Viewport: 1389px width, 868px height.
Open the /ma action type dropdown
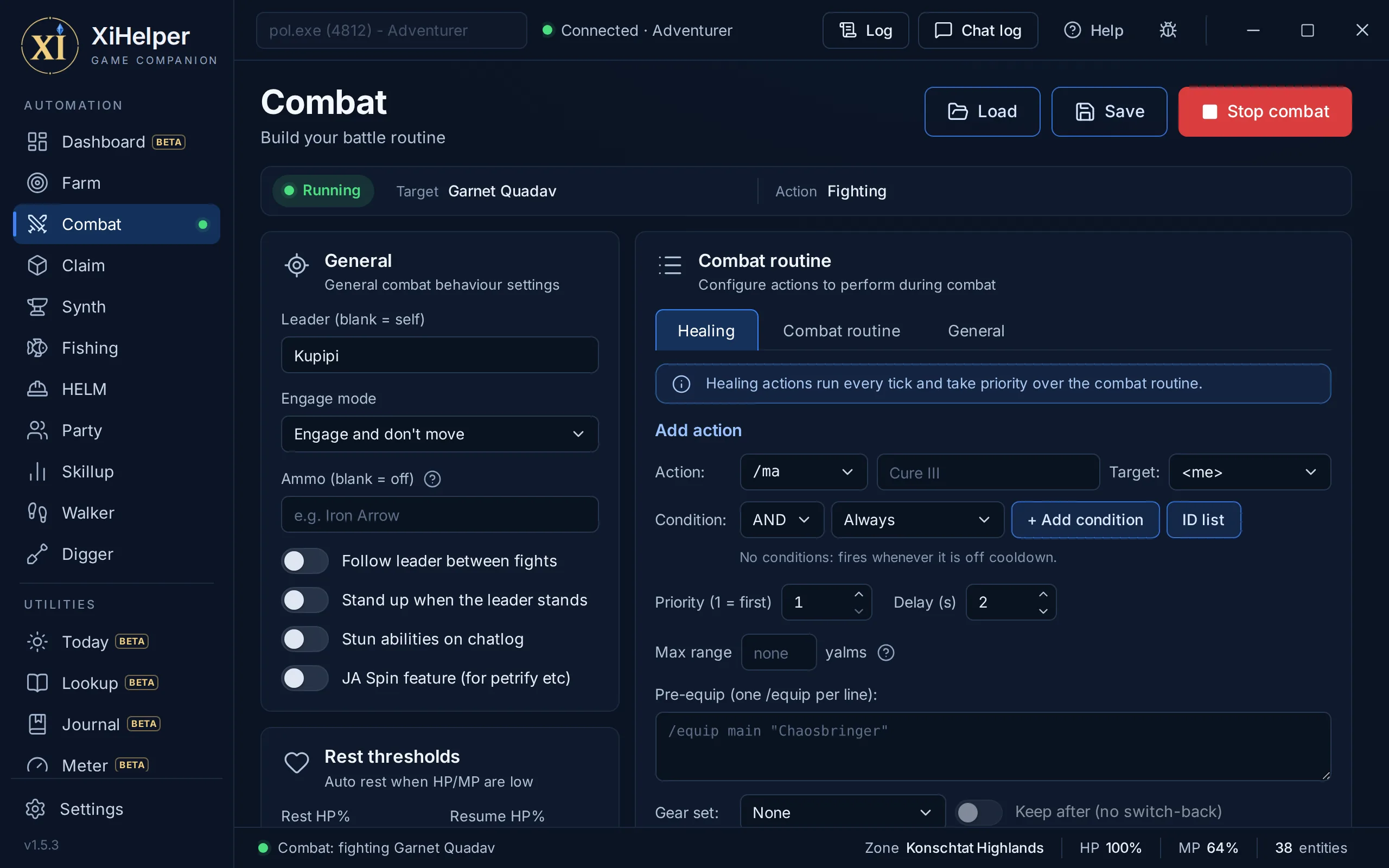point(804,472)
